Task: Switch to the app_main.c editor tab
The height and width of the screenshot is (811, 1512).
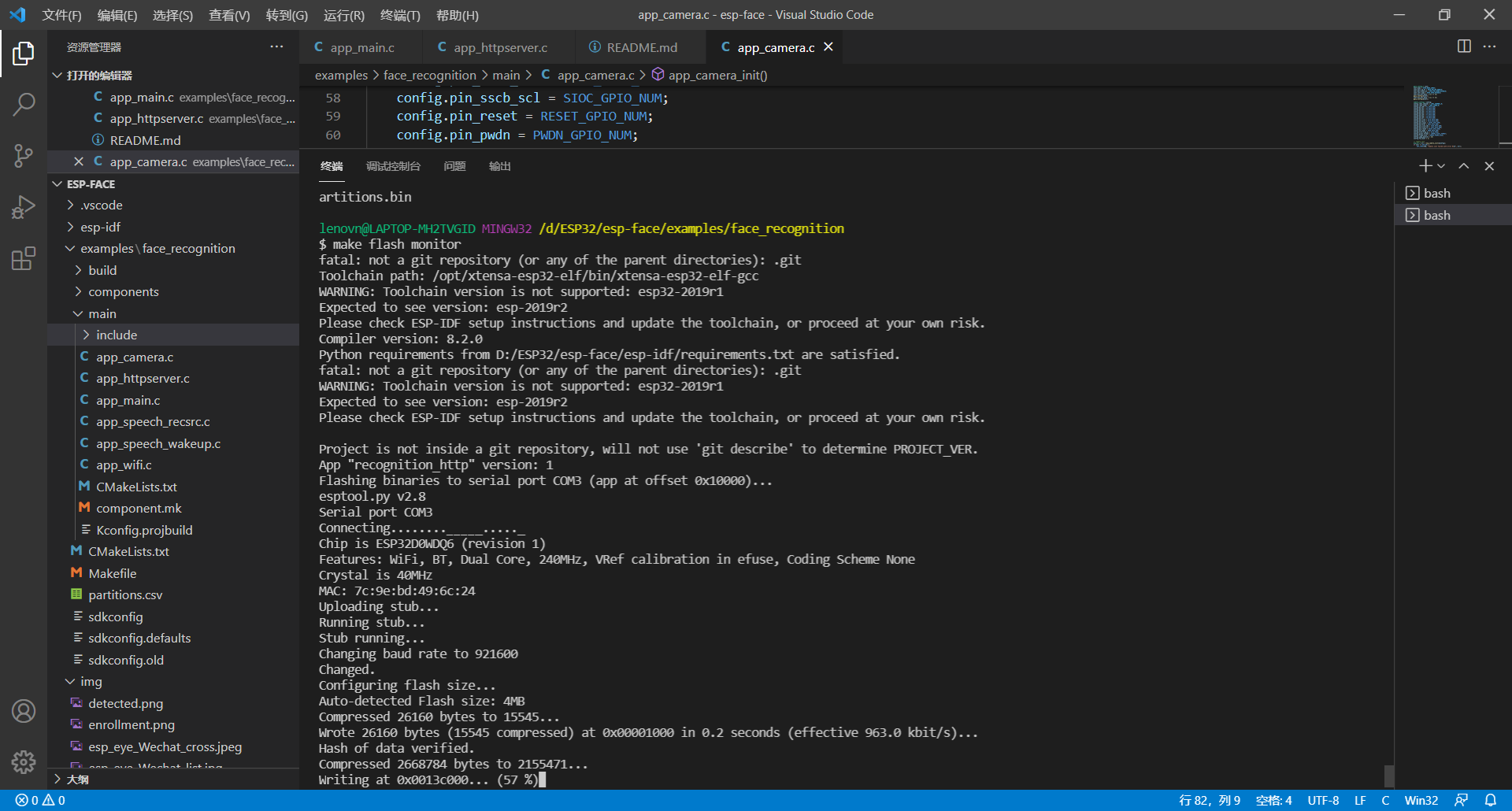Action: (x=361, y=47)
